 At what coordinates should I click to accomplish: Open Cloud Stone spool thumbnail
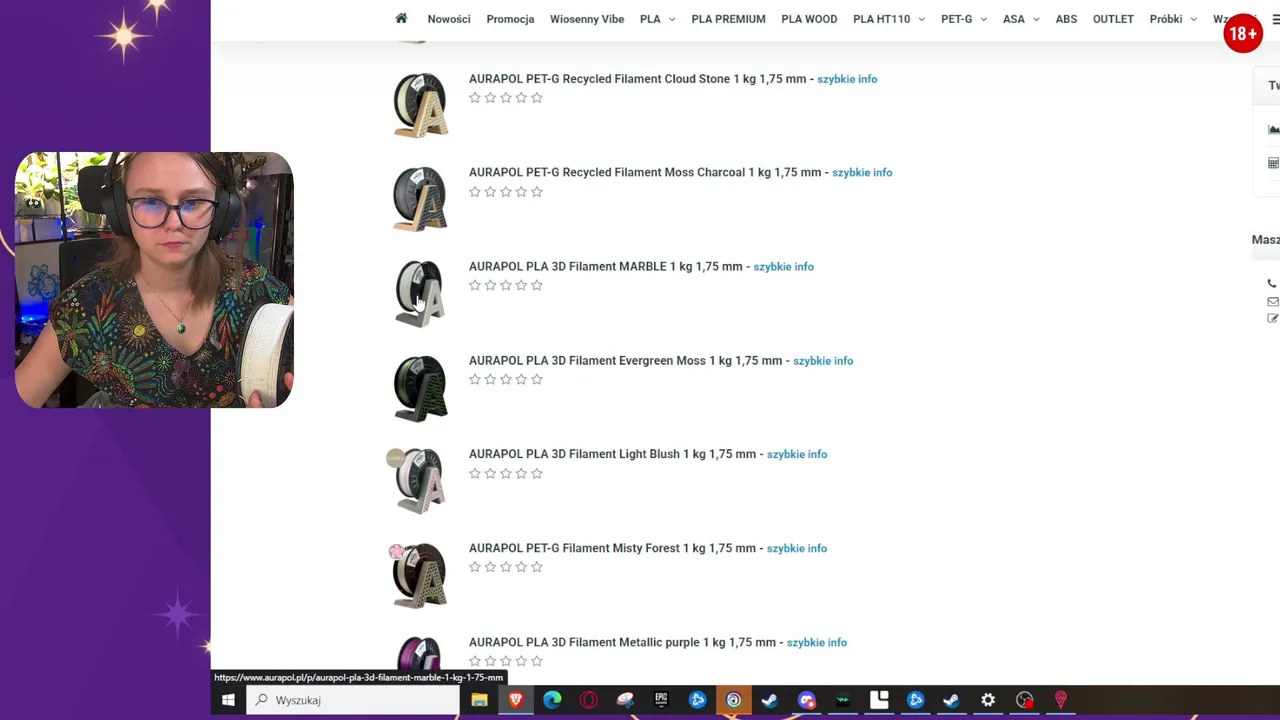point(420,104)
